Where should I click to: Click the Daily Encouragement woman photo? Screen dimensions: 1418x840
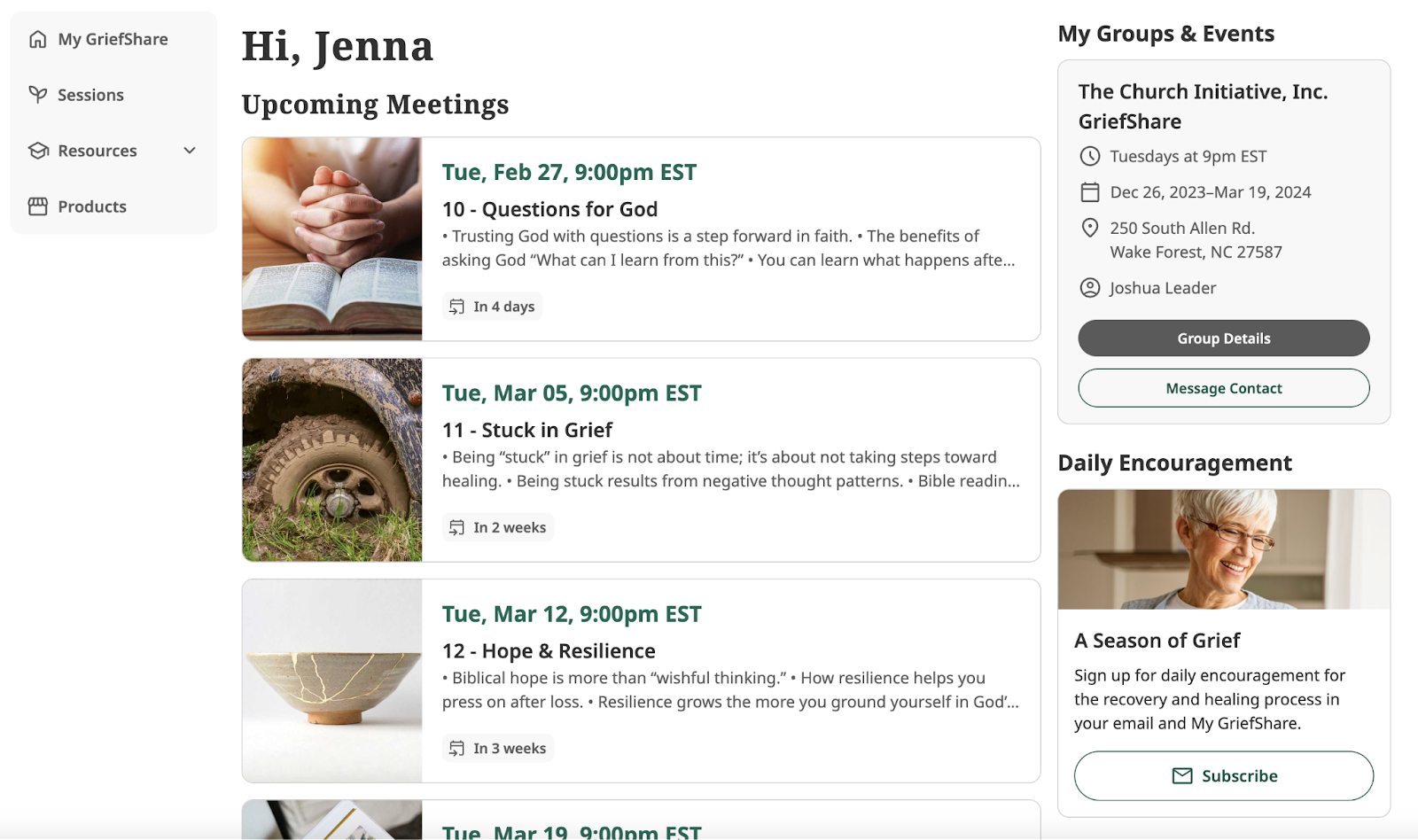point(1224,549)
